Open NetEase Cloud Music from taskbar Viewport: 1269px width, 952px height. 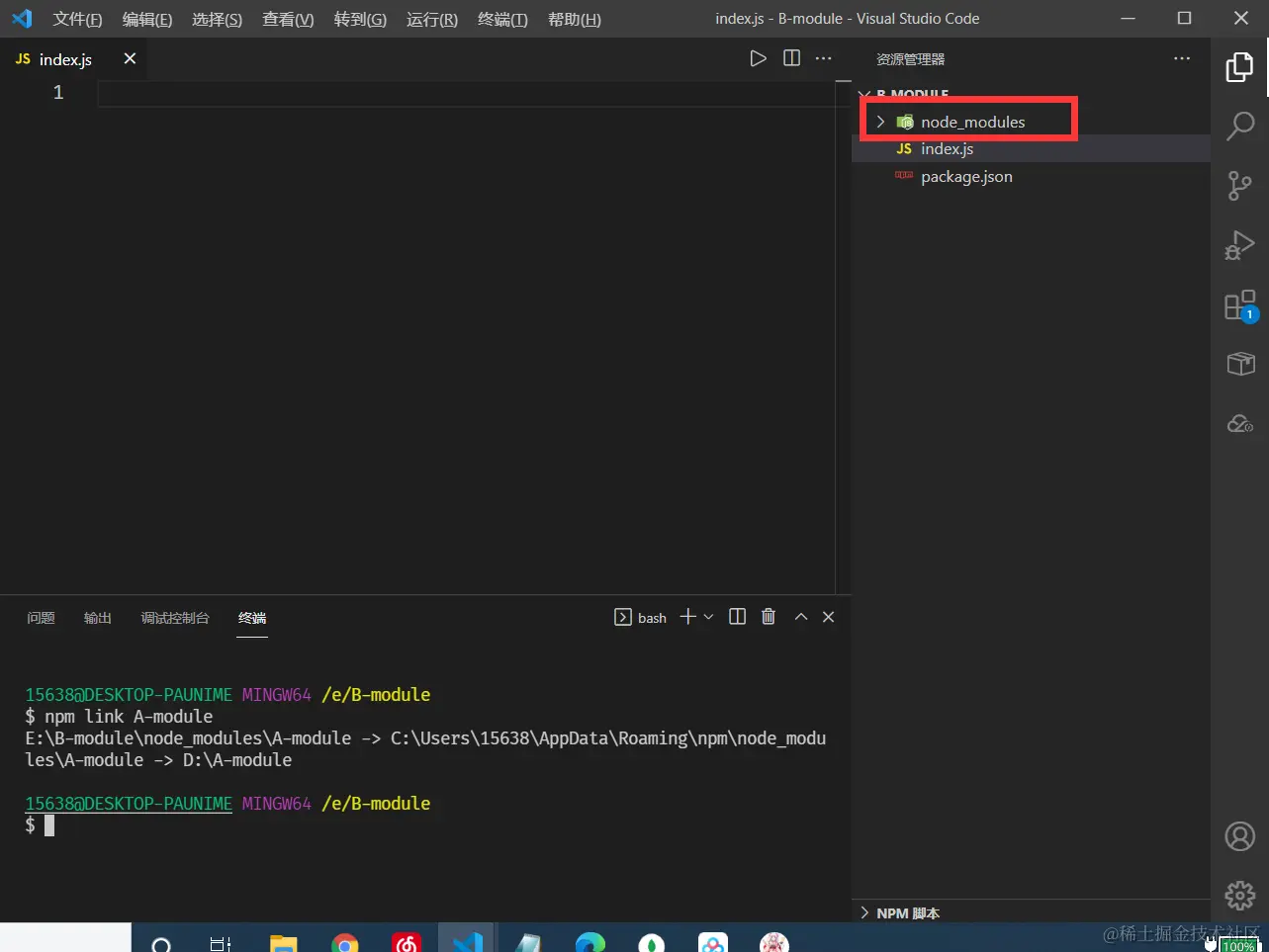(x=407, y=943)
